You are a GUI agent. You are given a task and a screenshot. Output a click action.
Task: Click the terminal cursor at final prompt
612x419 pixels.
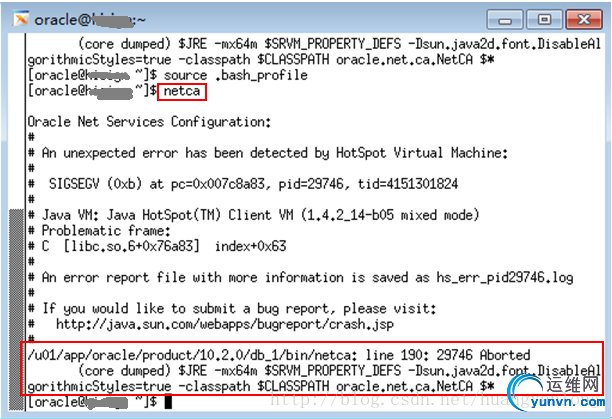tap(168, 402)
